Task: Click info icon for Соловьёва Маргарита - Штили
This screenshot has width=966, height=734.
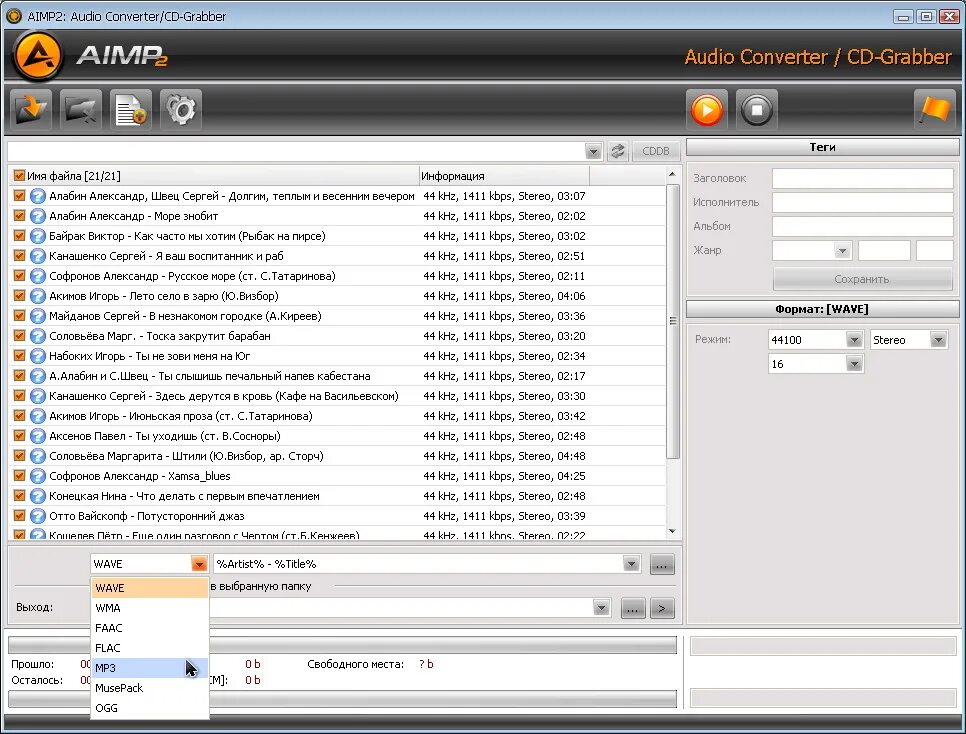Action: (x=38, y=456)
